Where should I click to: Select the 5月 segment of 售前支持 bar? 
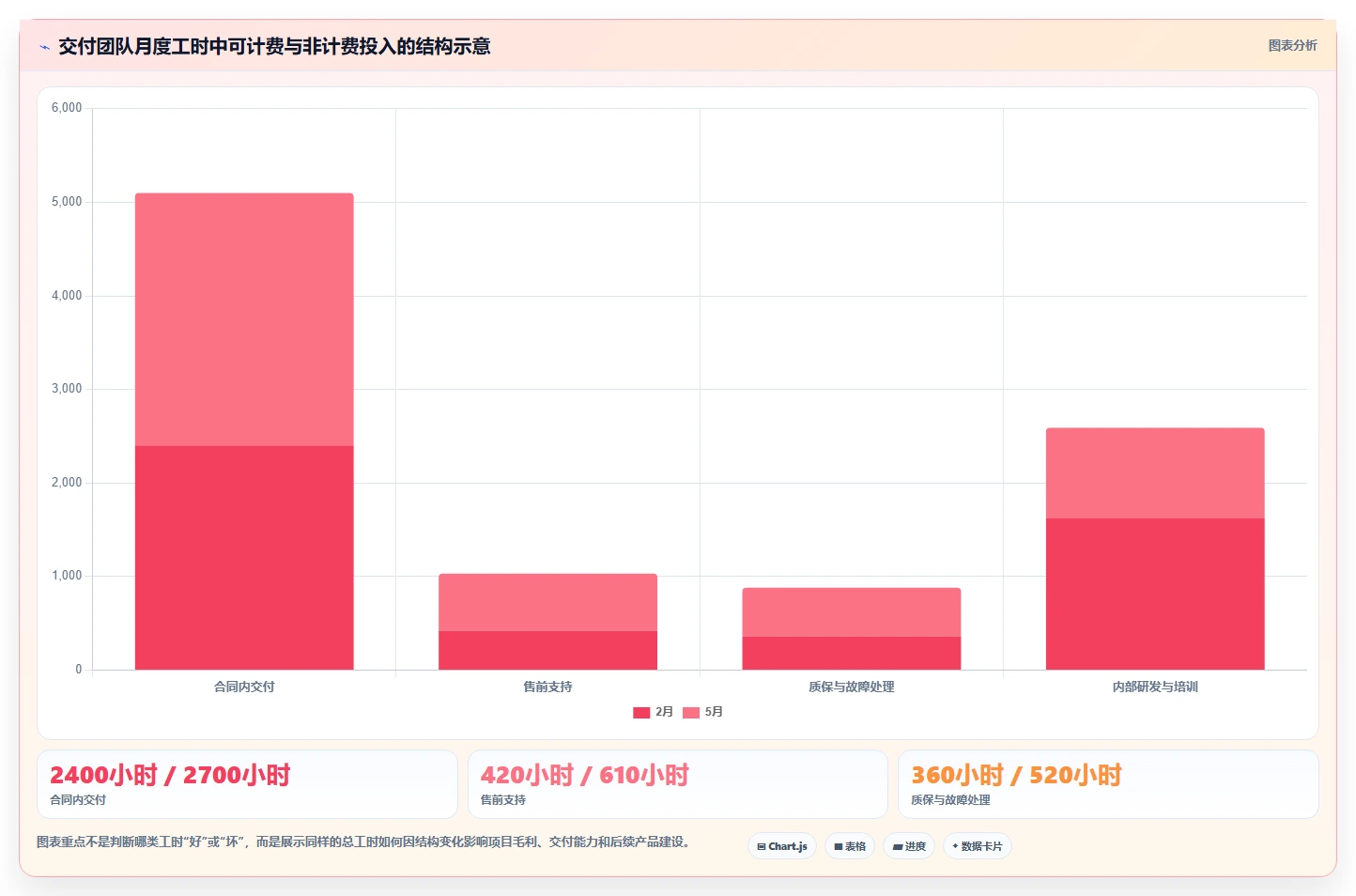(x=547, y=602)
